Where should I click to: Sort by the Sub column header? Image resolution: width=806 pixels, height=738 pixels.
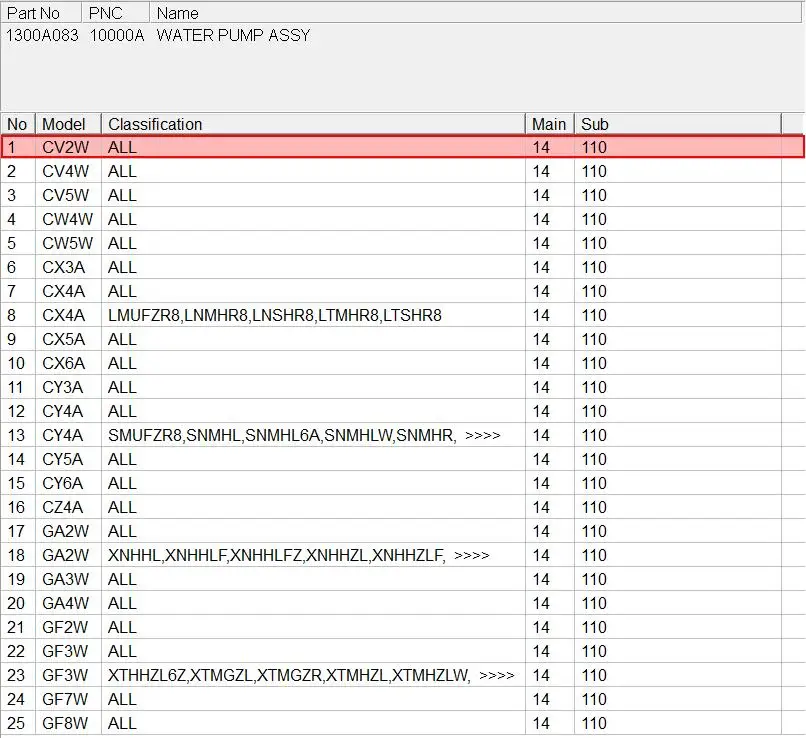[677, 124]
